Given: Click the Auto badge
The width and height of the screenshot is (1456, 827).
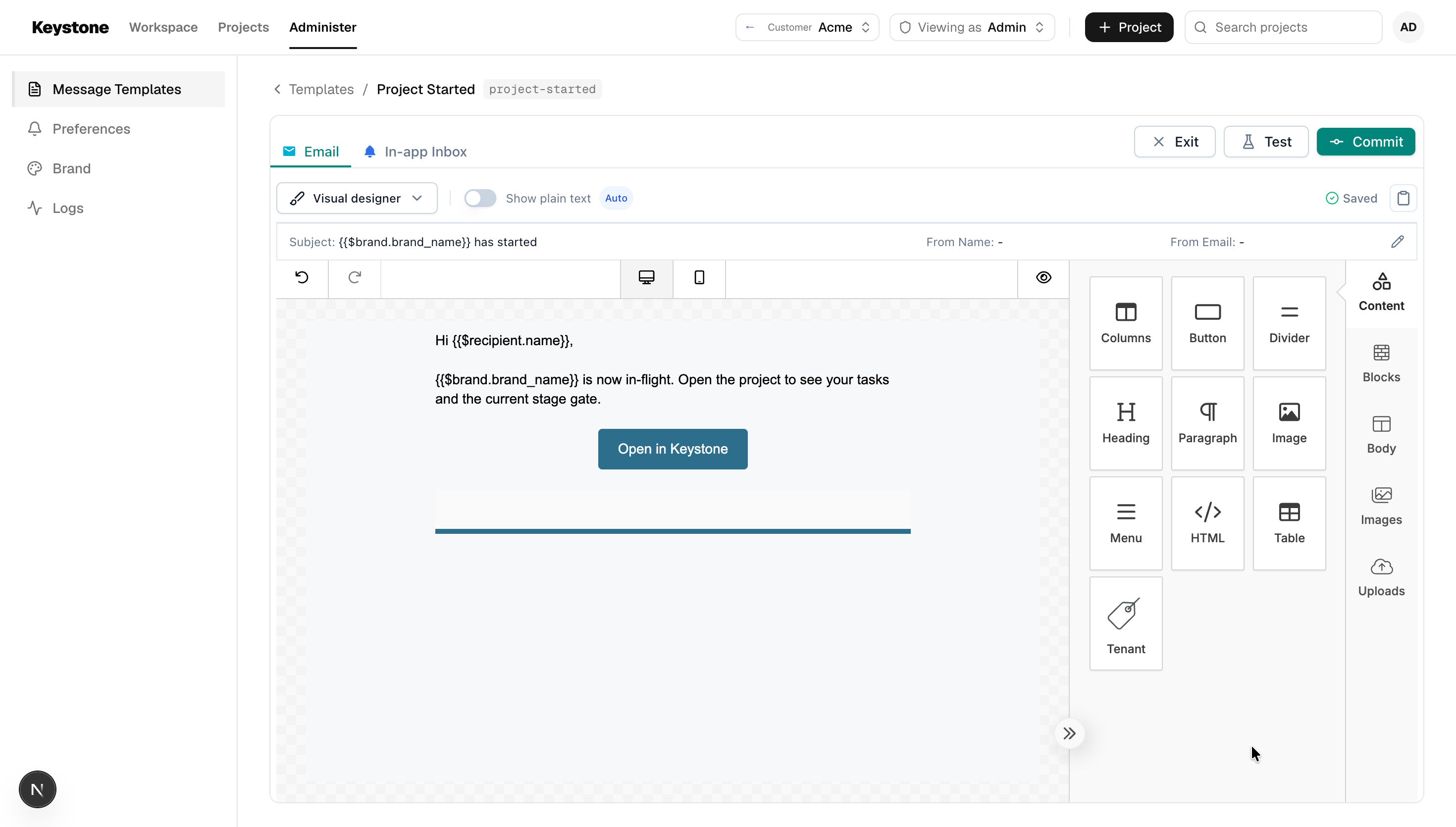Looking at the screenshot, I should 616,198.
